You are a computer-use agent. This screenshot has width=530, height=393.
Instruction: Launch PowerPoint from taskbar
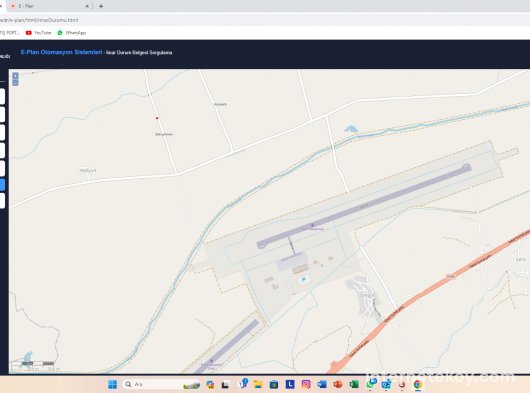(x=338, y=384)
